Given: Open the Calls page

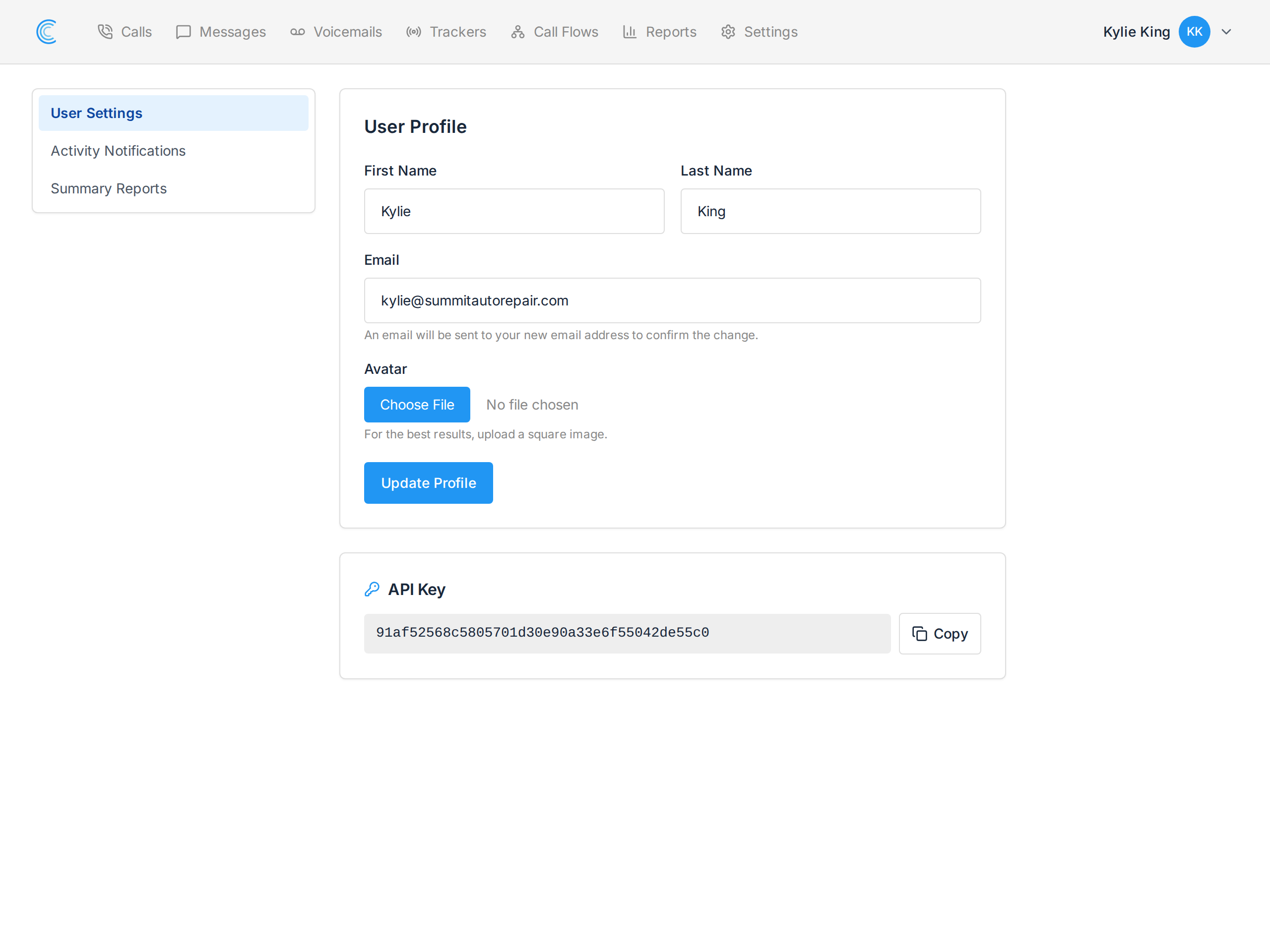Looking at the screenshot, I should [125, 32].
